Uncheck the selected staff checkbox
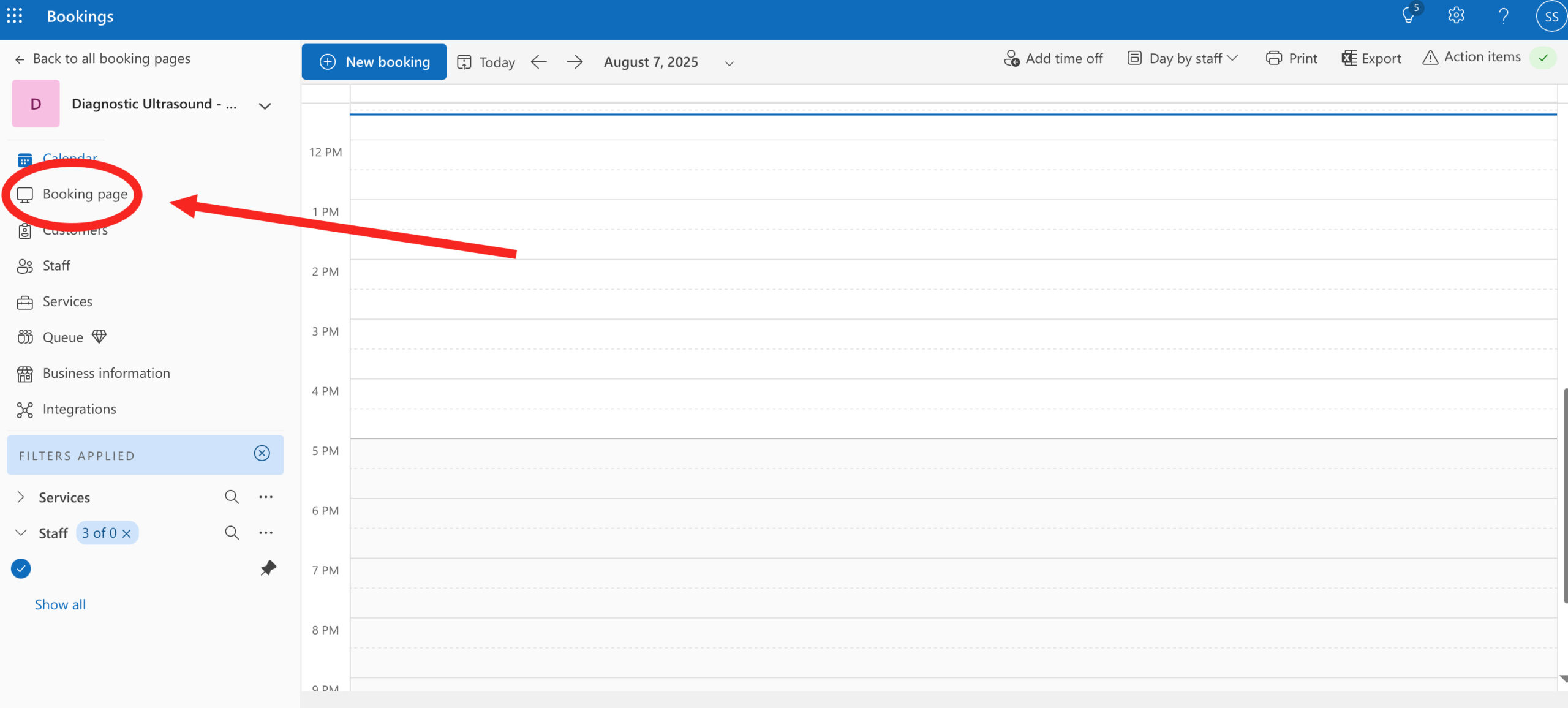The image size is (1568, 708). point(21,569)
